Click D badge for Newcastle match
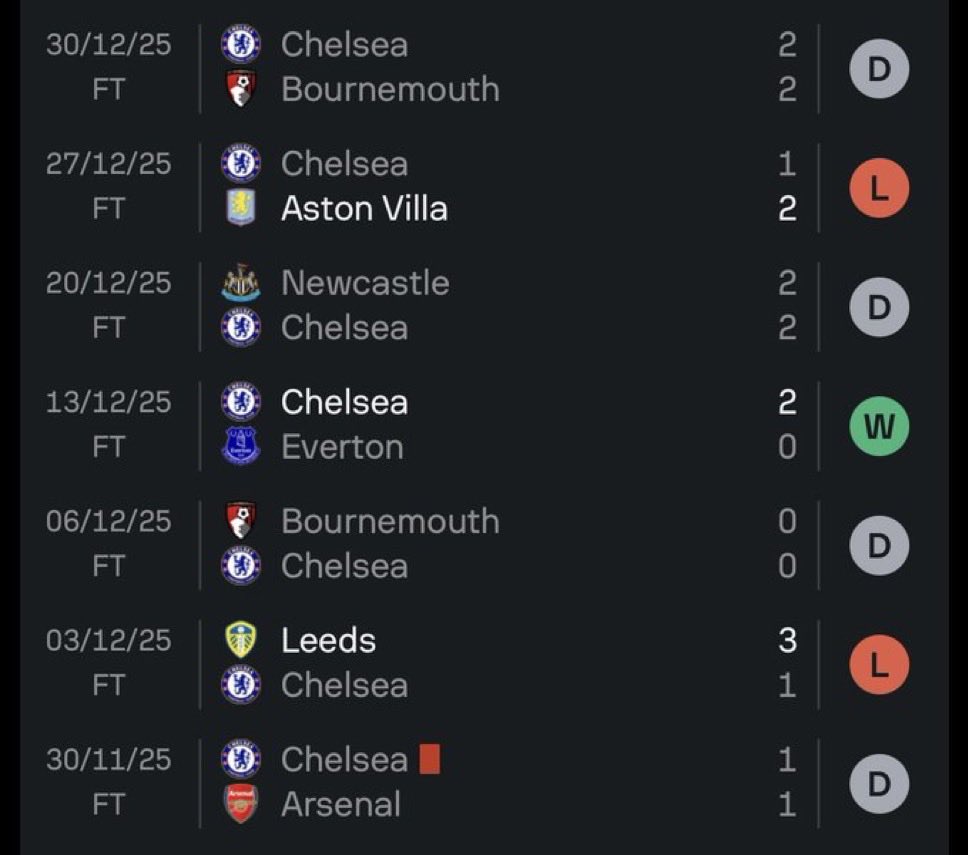968x855 pixels. tap(879, 307)
